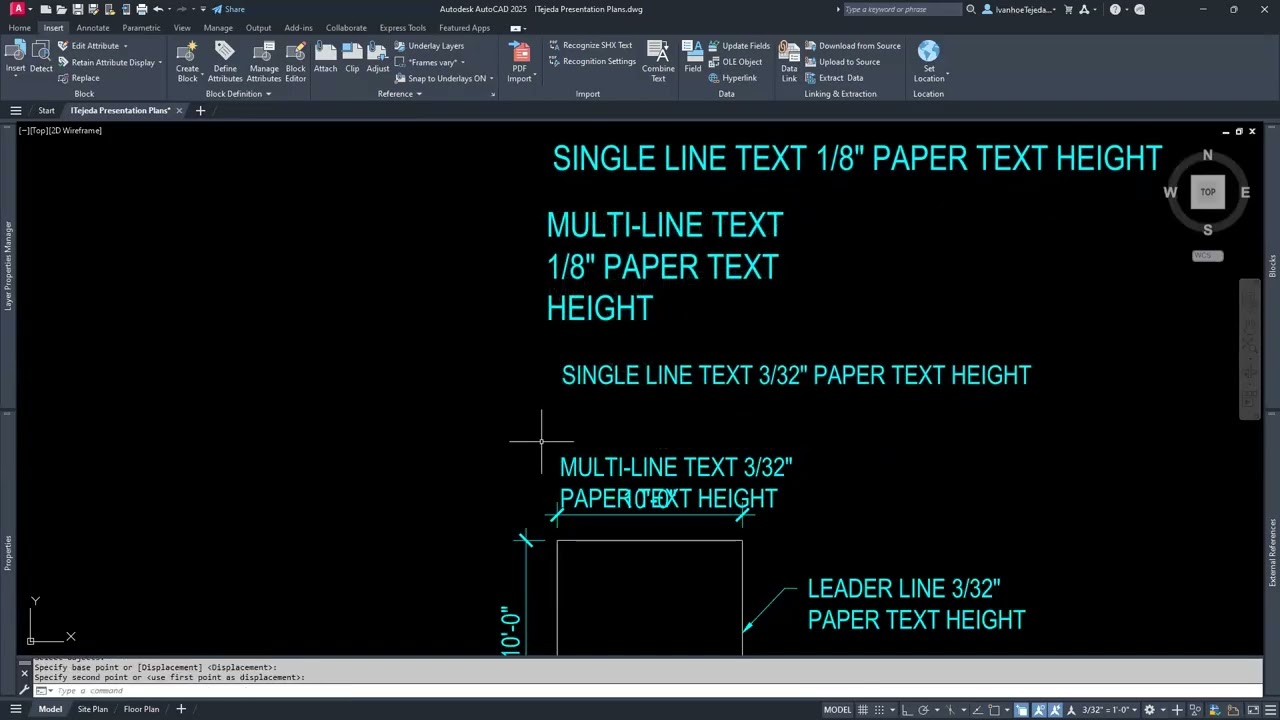Click the Open folder icon in quick access toolbar
The width and height of the screenshot is (1280, 720).
click(61, 9)
